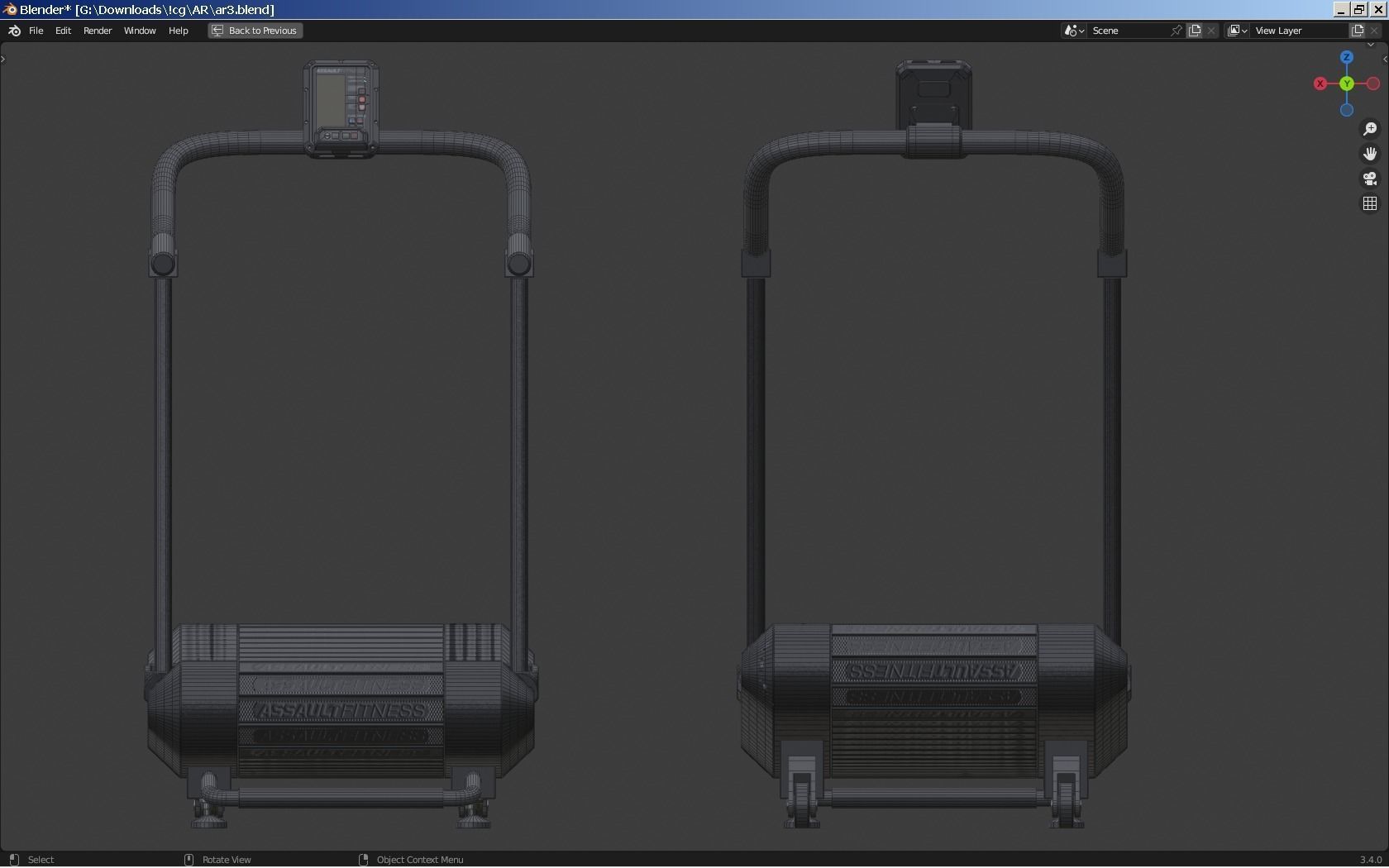
Task: Click the Blender logo in the menu bar
Action: pyautogui.click(x=13, y=31)
